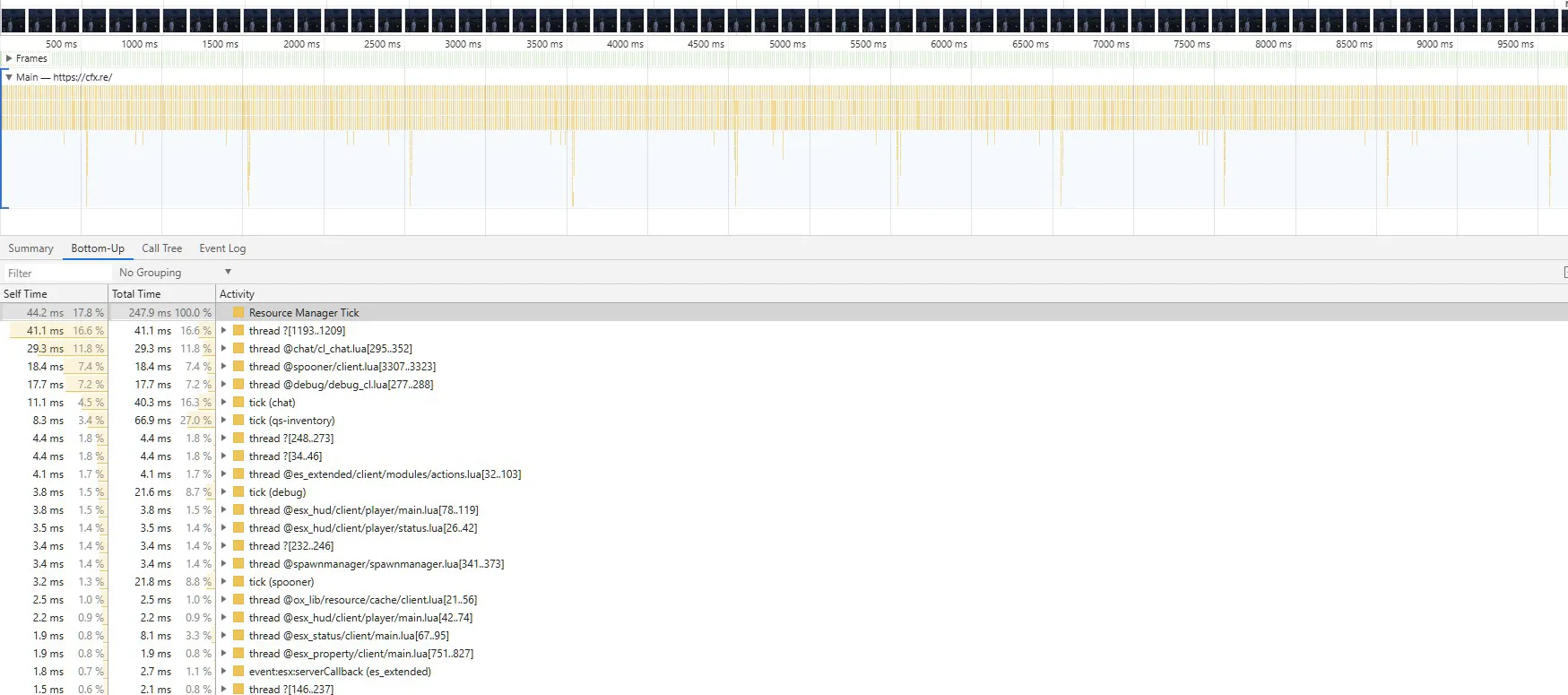Screen dimensions: 1568x695
Task: Select the 8.1 ms total time cell
Action: (155, 636)
